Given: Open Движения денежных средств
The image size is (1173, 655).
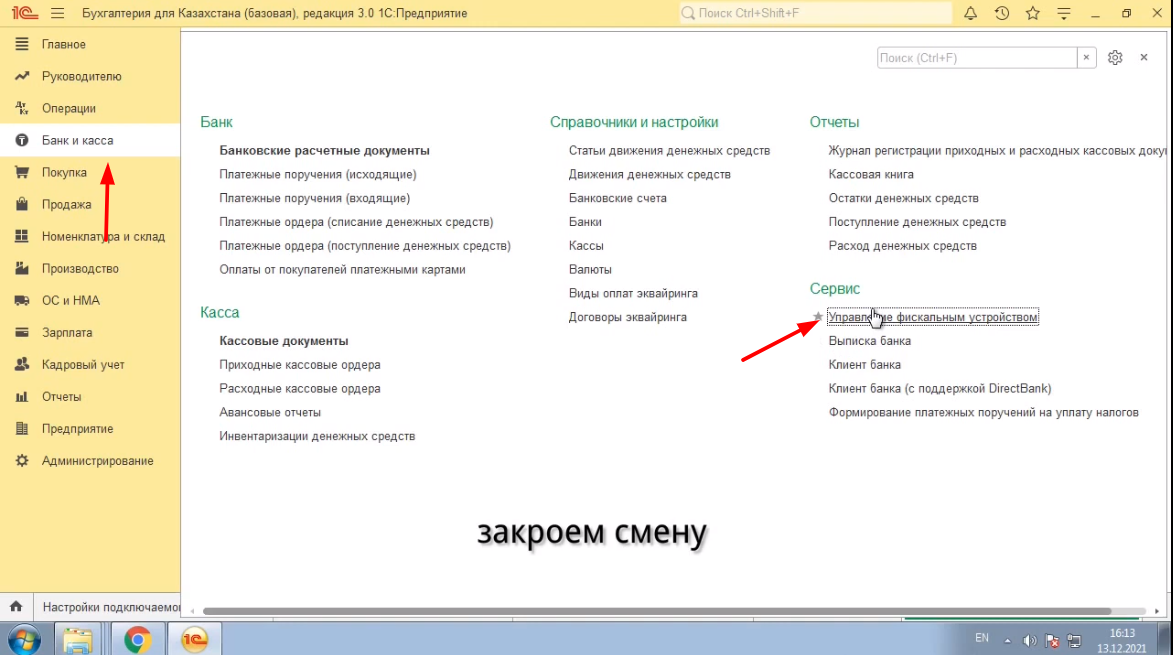Looking at the screenshot, I should [x=649, y=174].
